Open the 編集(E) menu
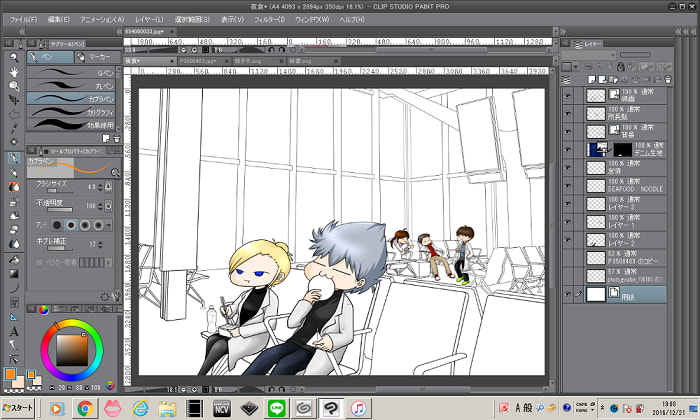Screen dimensions: 700x420 point(58,19)
